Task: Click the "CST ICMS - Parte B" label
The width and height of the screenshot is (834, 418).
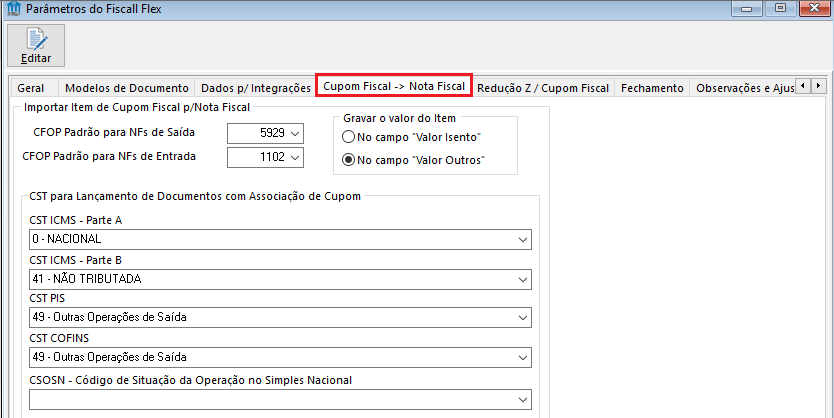Action: pyautogui.click(x=76, y=260)
